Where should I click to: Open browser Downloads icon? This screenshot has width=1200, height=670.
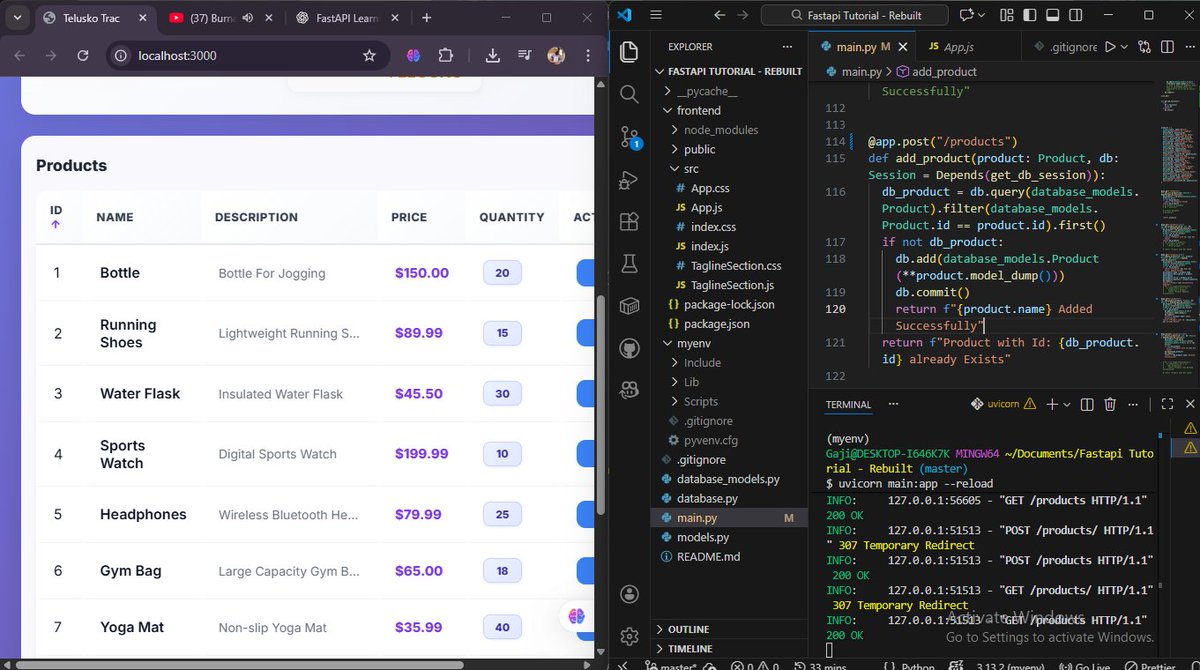[x=493, y=56]
